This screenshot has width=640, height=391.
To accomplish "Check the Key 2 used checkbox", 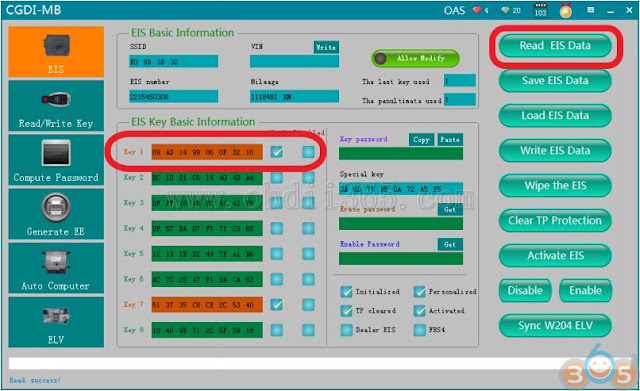I will [x=277, y=178].
